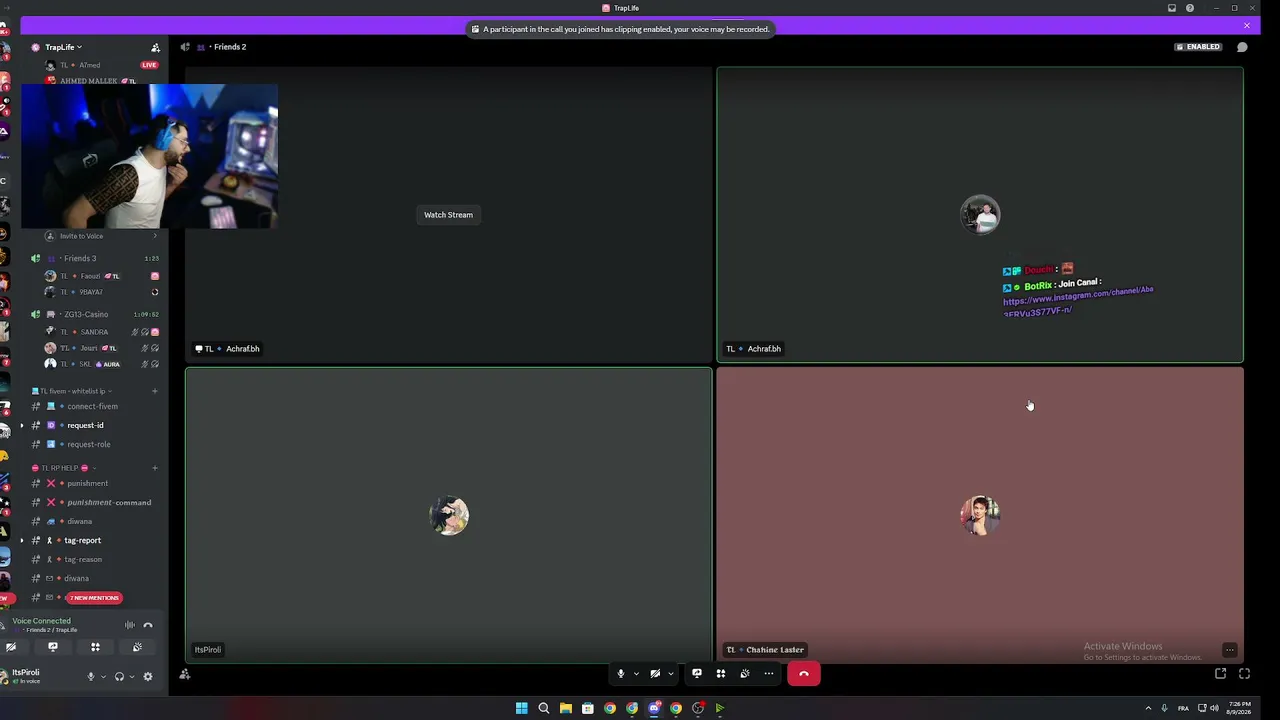
Task: Open the punishment channel
Action: pyautogui.click(x=95, y=483)
